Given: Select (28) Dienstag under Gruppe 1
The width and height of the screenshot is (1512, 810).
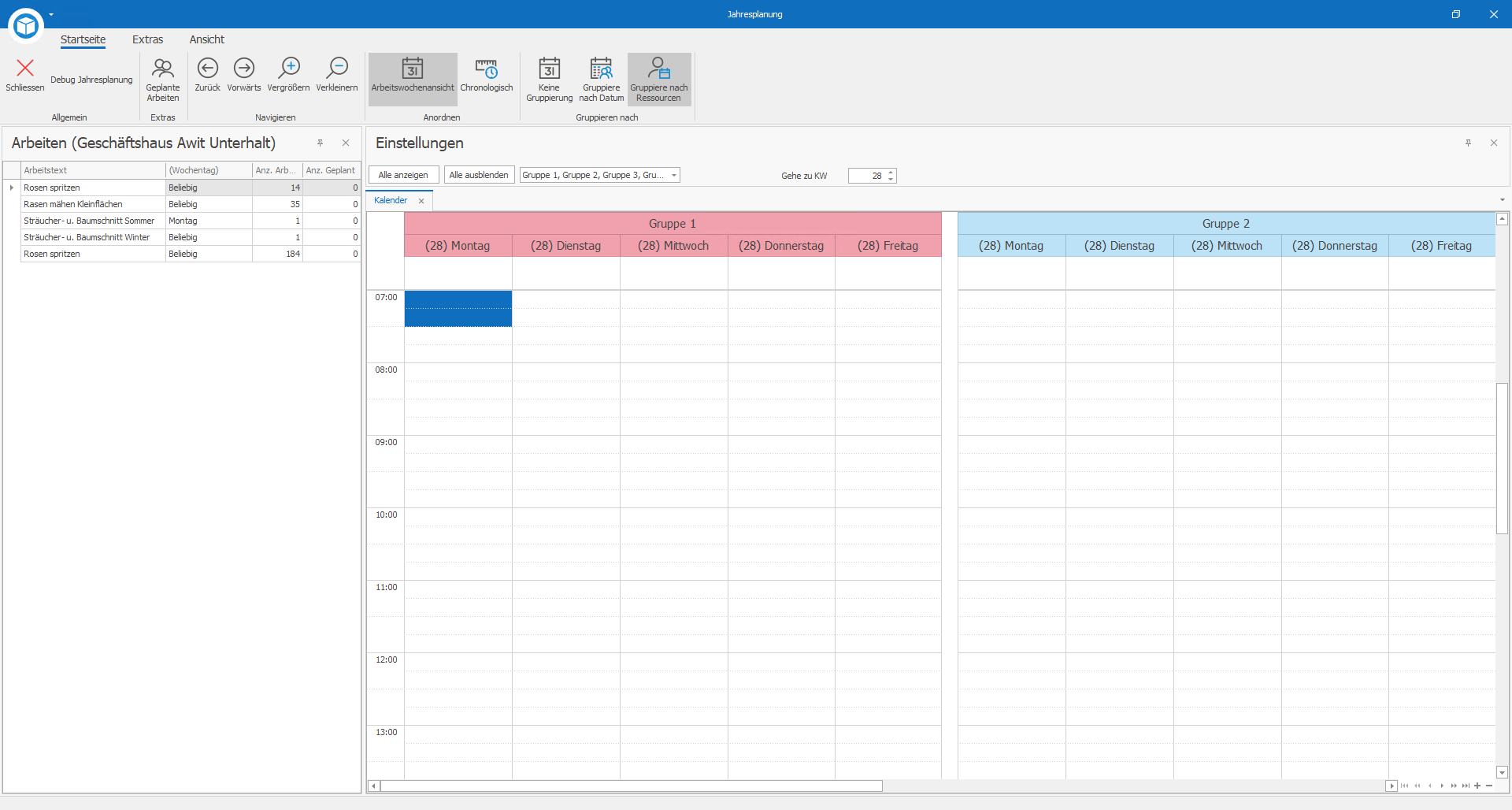Looking at the screenshot, I should click(x=565, y=246).
